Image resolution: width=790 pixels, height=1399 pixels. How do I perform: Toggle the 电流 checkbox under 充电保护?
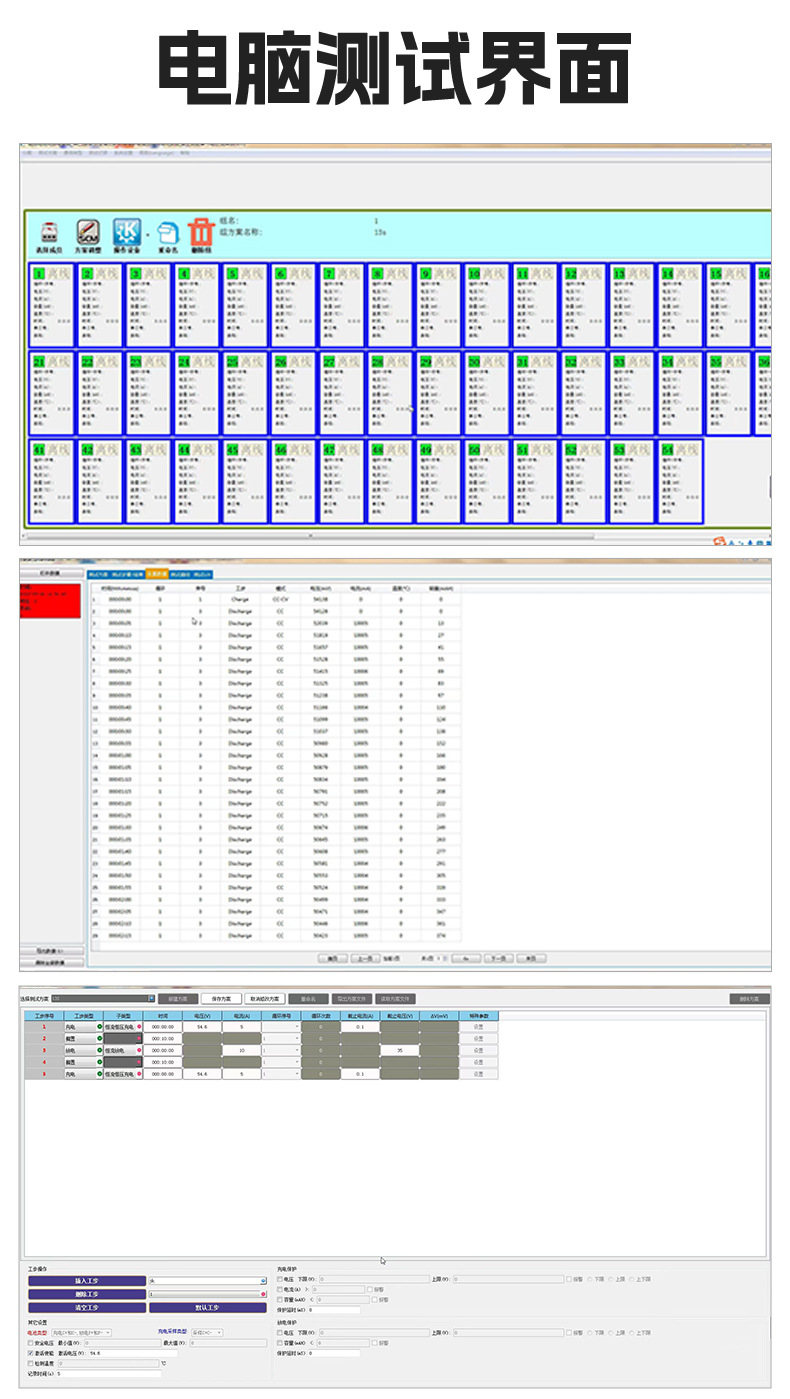(280, 1290)
